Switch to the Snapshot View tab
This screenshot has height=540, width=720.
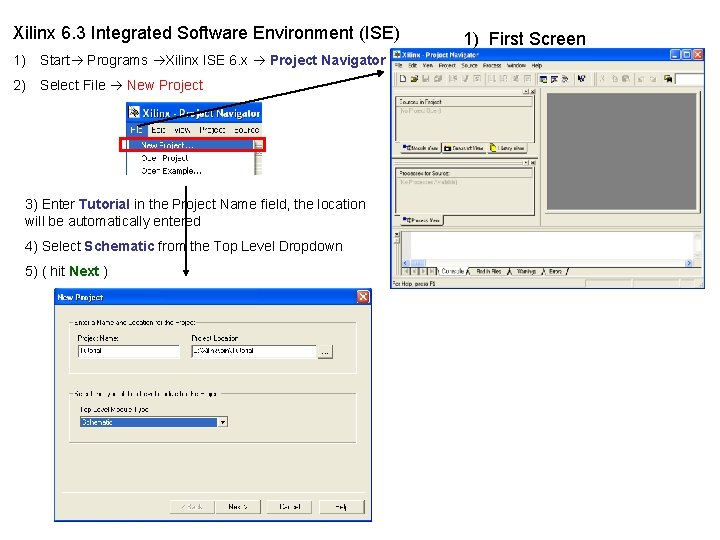tap(463, 148)
